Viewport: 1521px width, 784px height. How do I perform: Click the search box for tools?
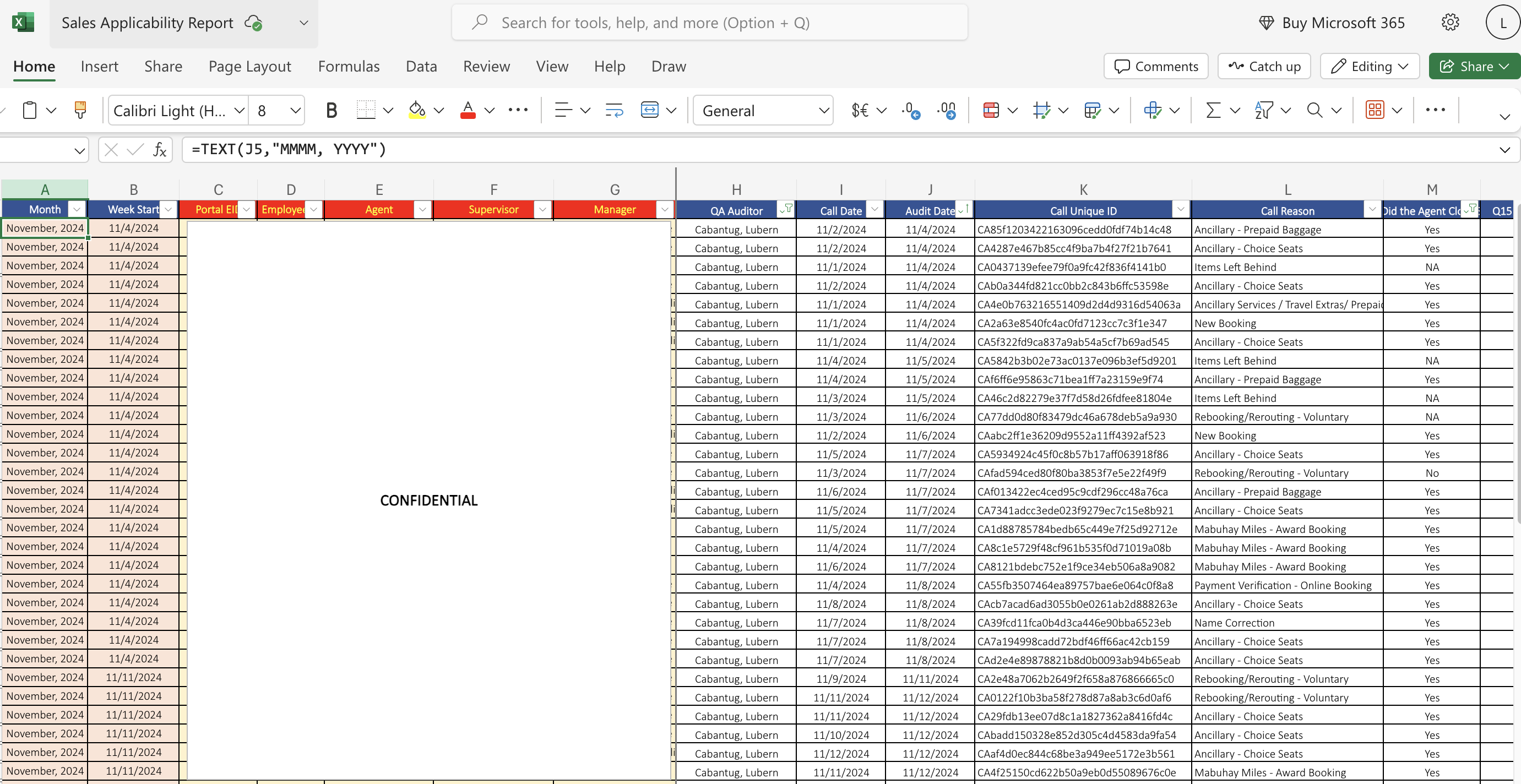(x=709, y=23)
